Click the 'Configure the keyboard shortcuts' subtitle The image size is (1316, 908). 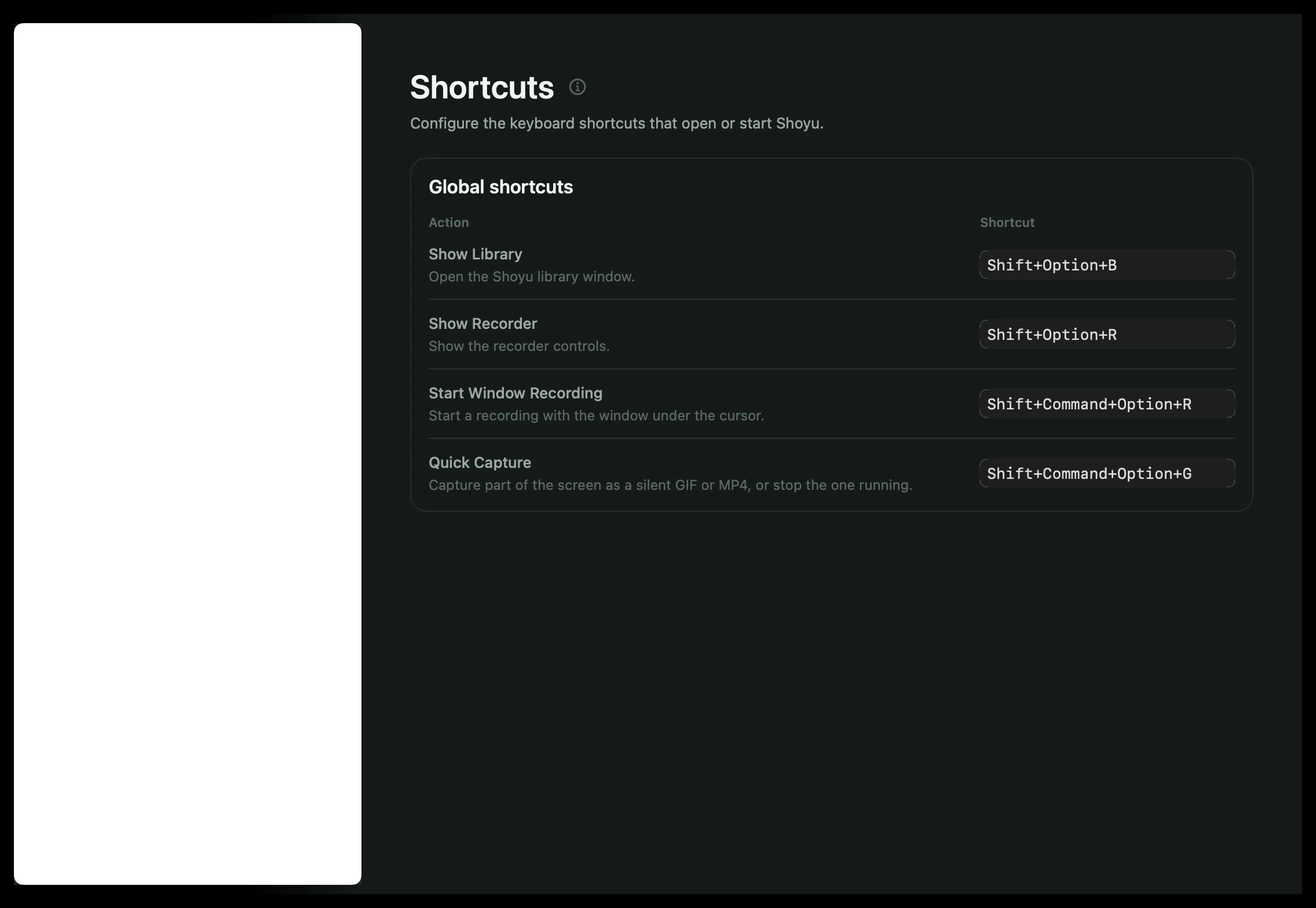click(x=616, y=123)
